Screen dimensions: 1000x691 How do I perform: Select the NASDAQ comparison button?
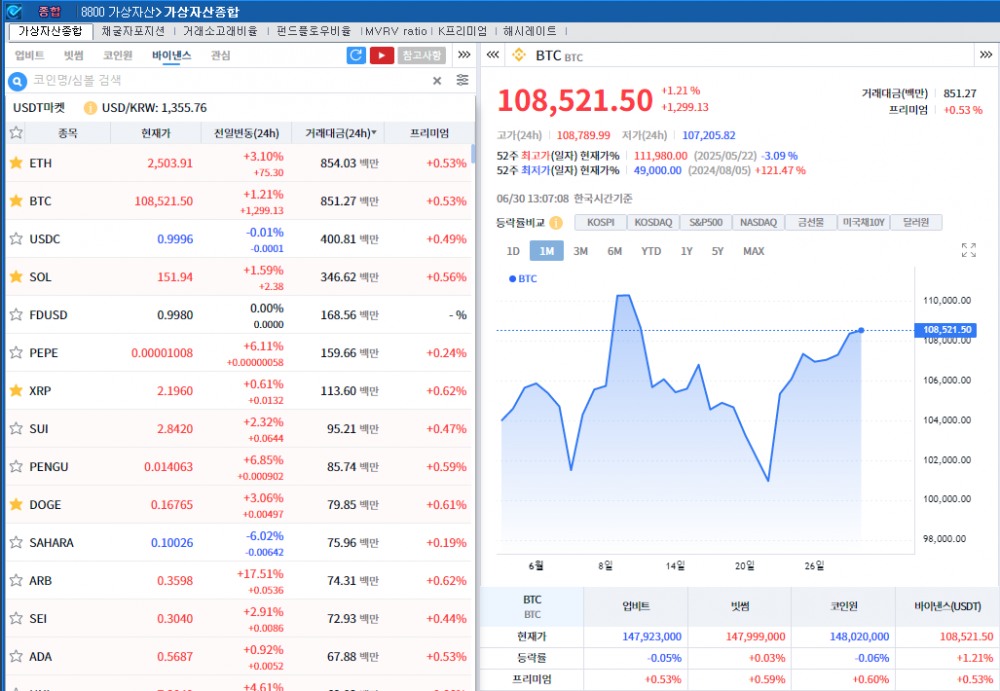point(759,223)
